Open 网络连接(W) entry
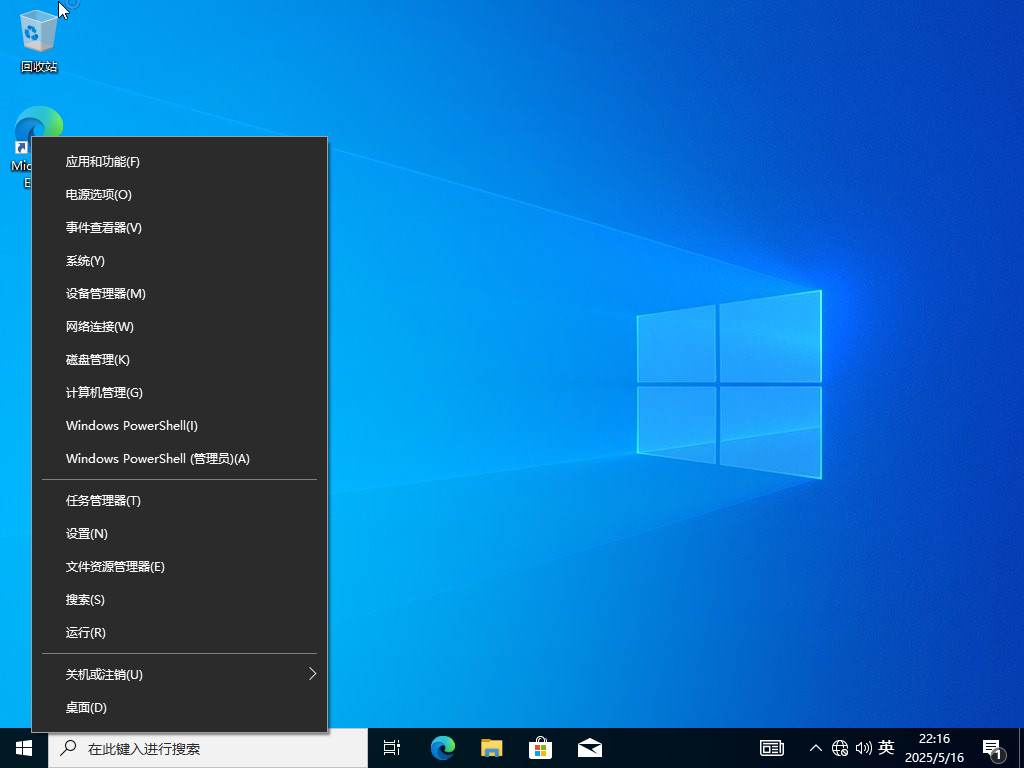Viewport: 1024px width, 768px height. point(180,327)
